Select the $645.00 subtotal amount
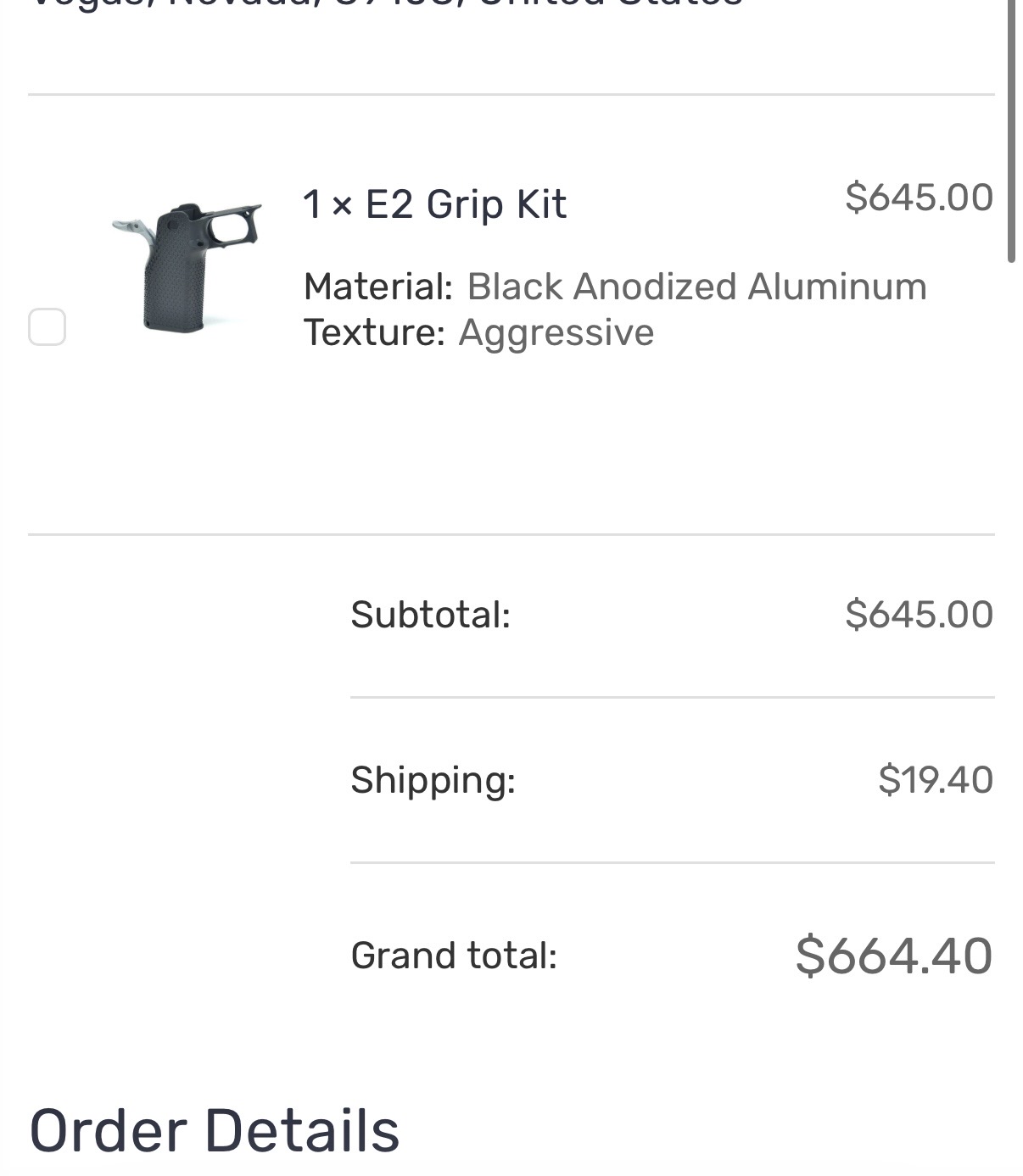 point(919,615)
